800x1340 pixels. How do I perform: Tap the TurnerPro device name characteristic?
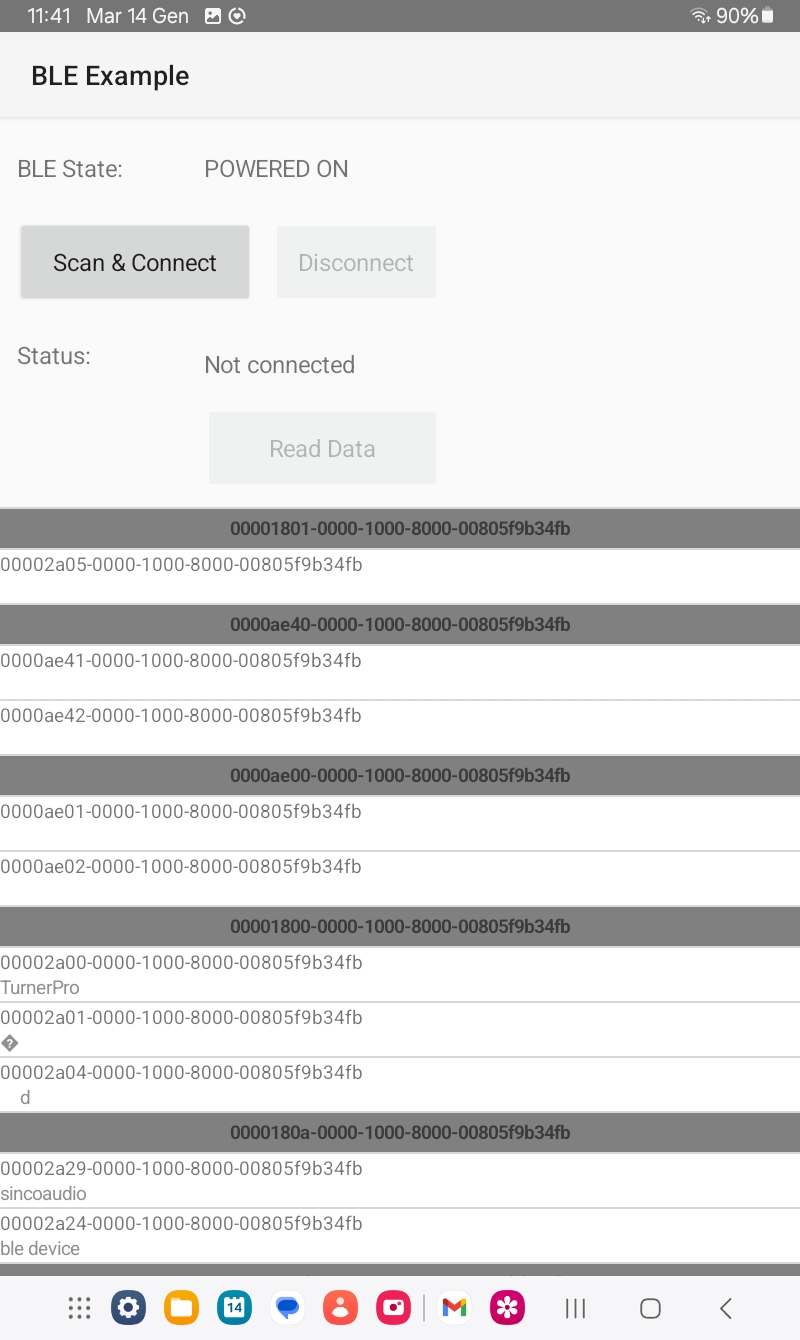[400, 974]
